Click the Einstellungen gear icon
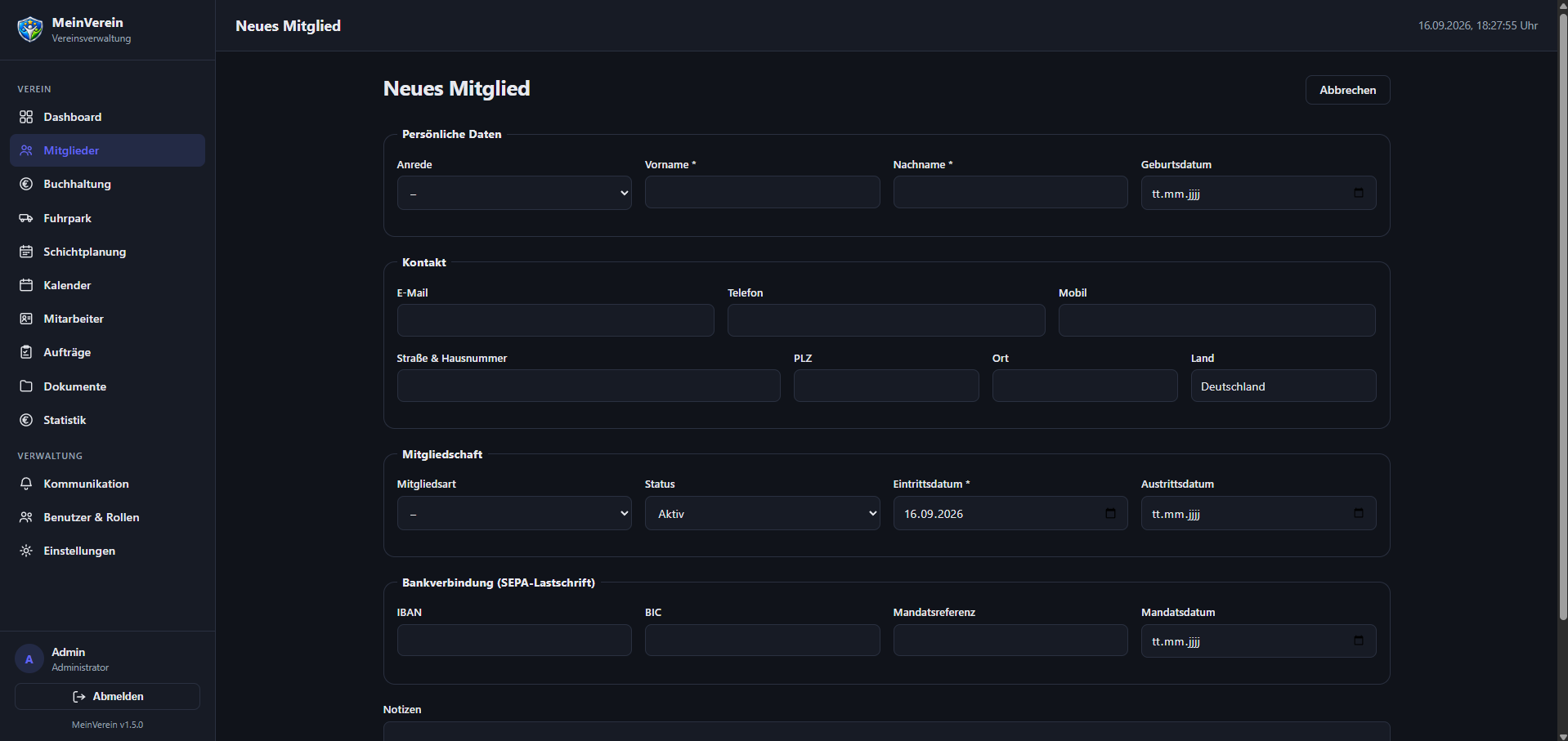 click(26, 551)
